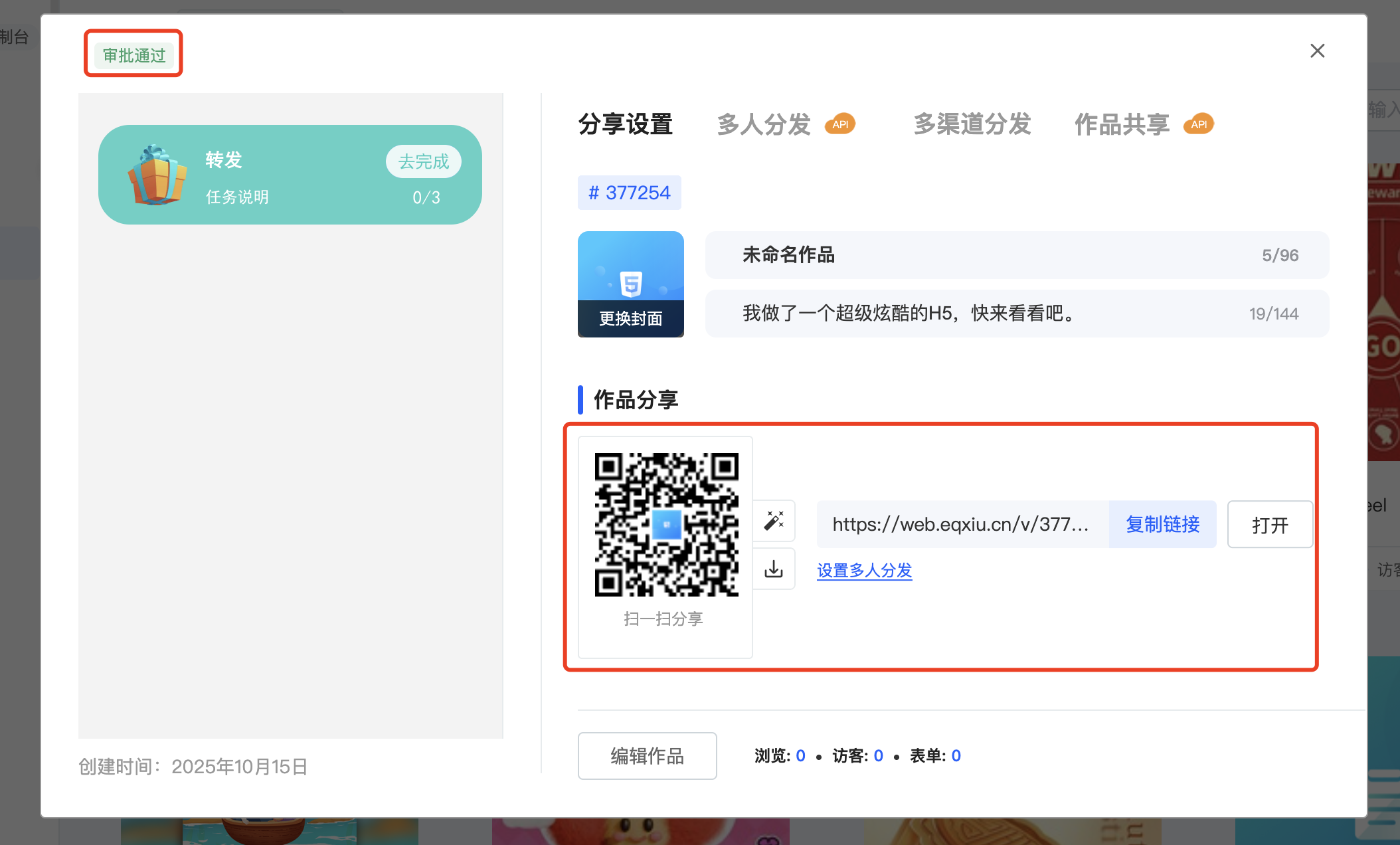Click API badge next to 作品共享
The height and width of the screenshot is (845, 1400).
1199,124
